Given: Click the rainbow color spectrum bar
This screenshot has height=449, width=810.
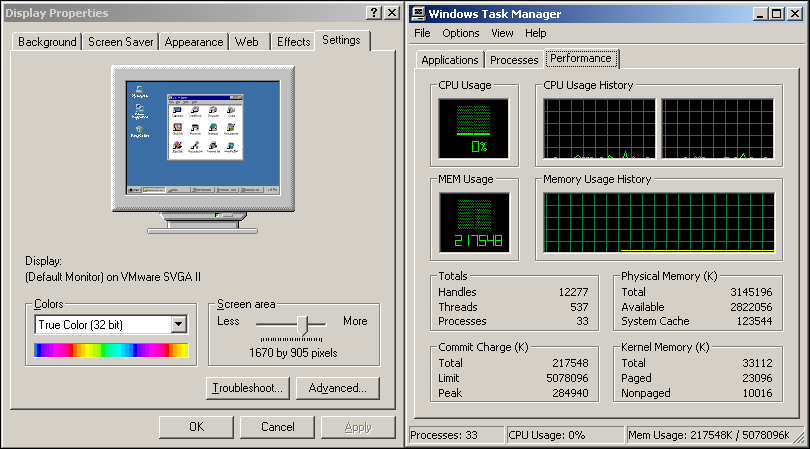Looking at the screenshot, I should point(111,350).
